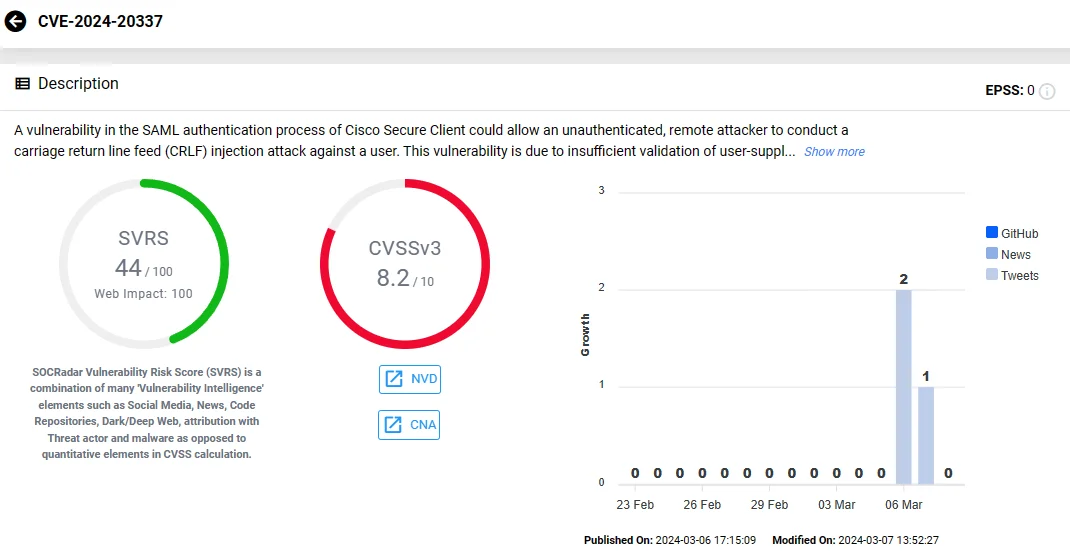Click the Description heading
This screenshot has width=1070, height=553.
[78, 83]
